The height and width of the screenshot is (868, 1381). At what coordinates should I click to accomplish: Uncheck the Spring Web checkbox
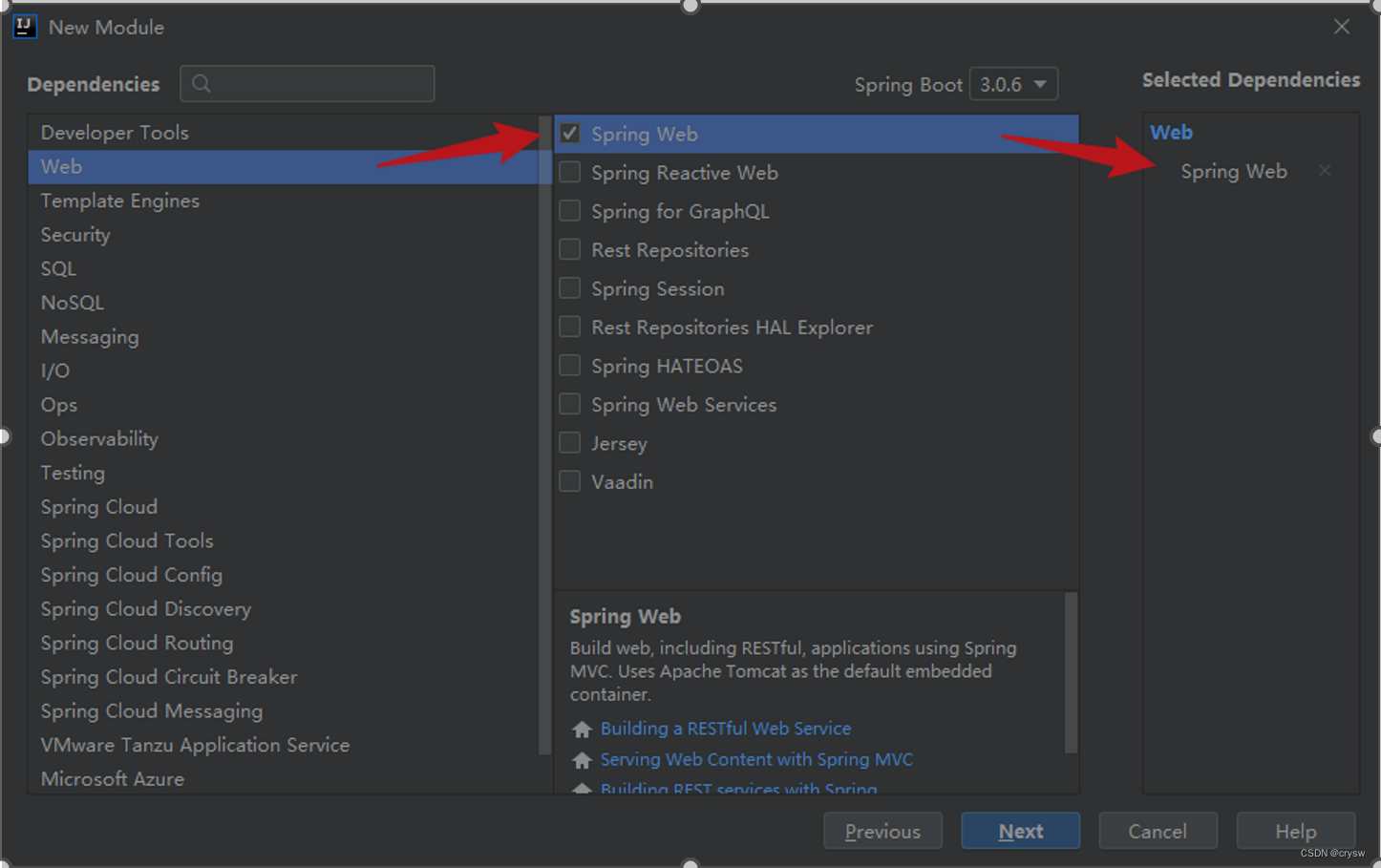point(570,134)
